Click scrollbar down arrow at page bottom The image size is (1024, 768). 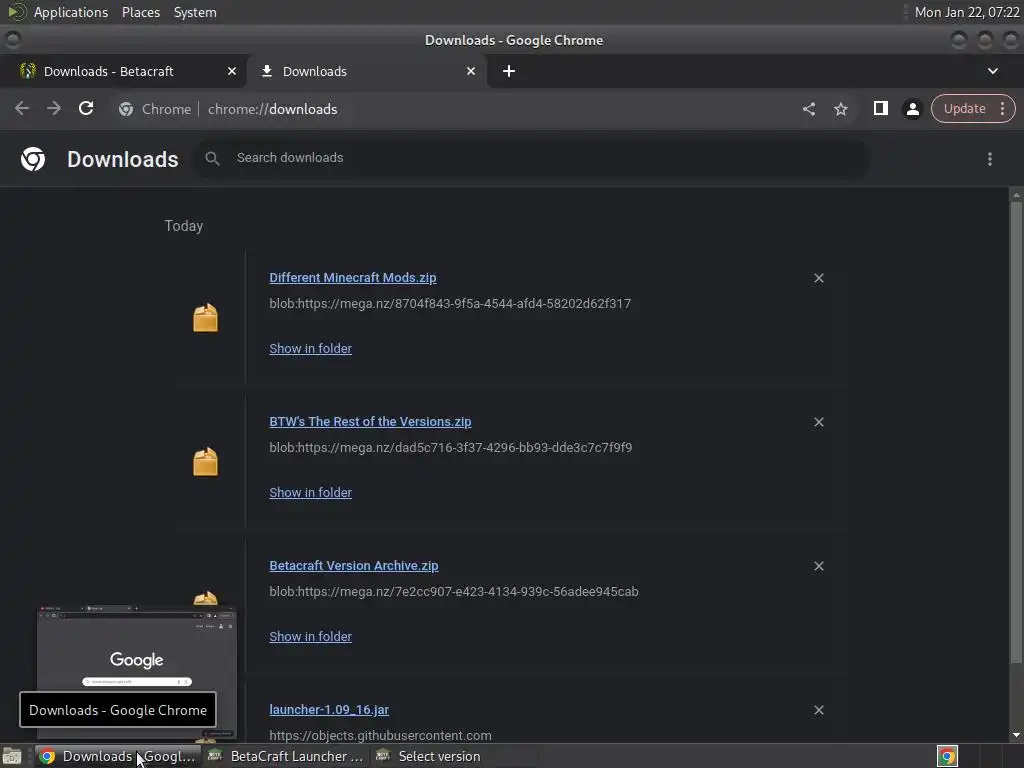tap(1016, 735)
